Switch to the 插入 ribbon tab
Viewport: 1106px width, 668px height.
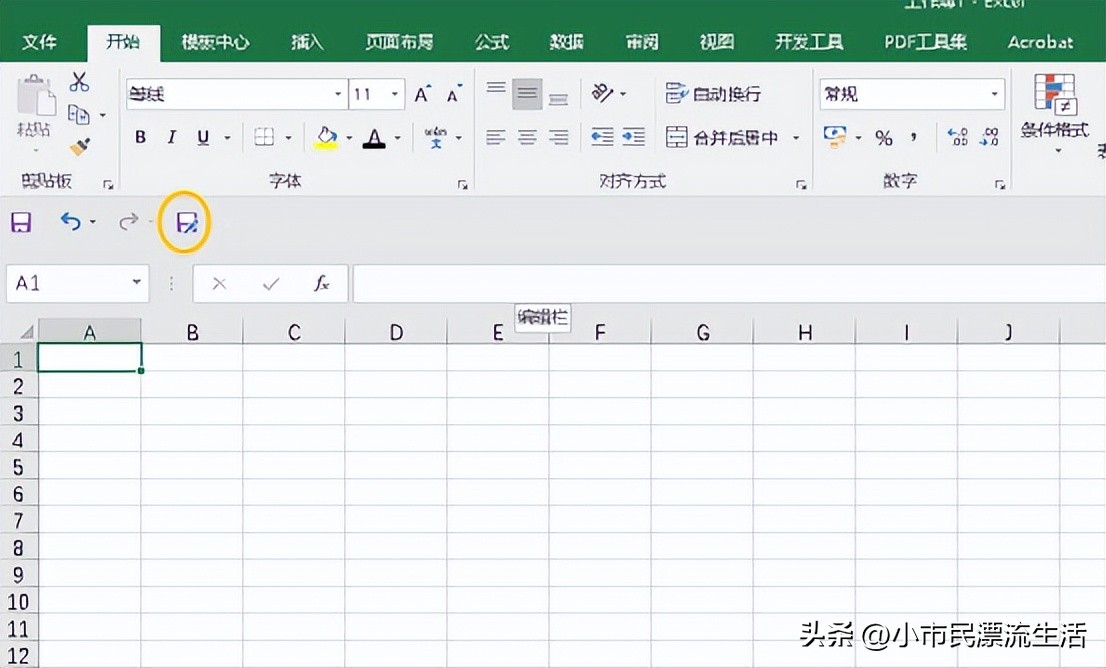point(305,42)
